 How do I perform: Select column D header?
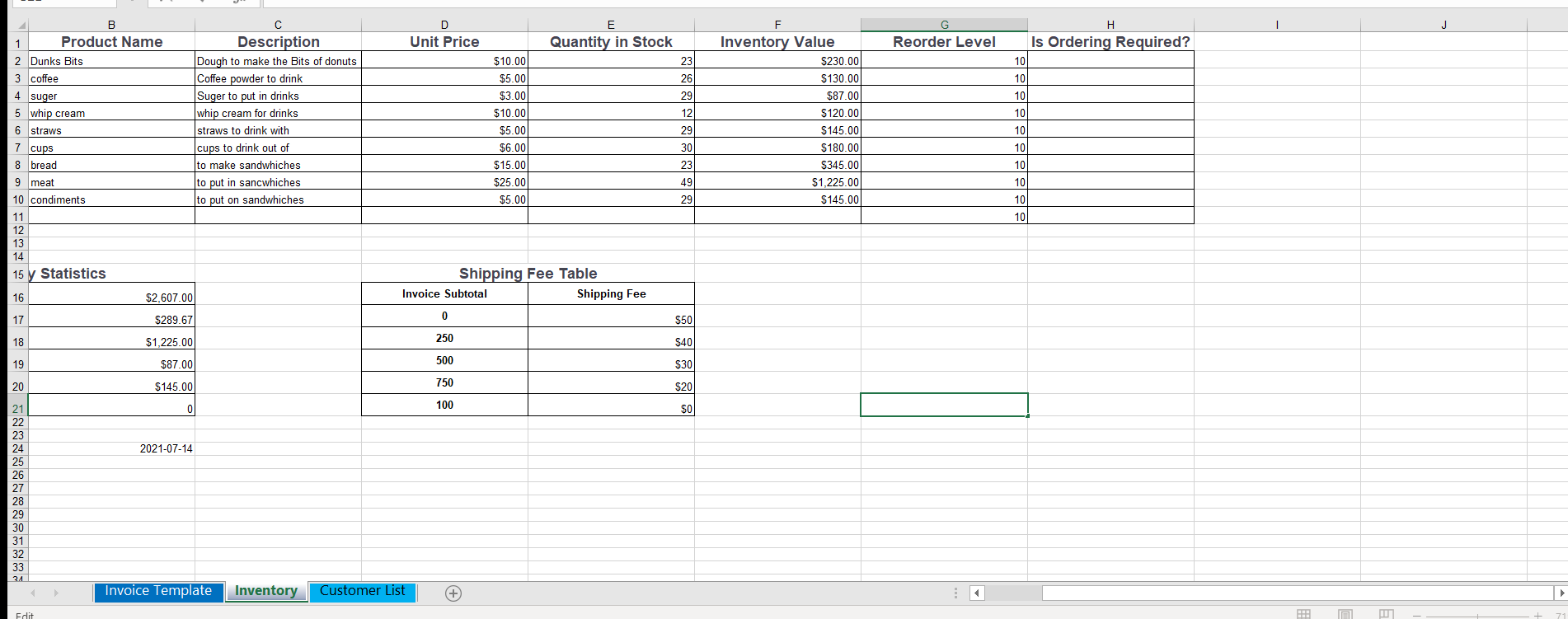(x=444, y=25)
